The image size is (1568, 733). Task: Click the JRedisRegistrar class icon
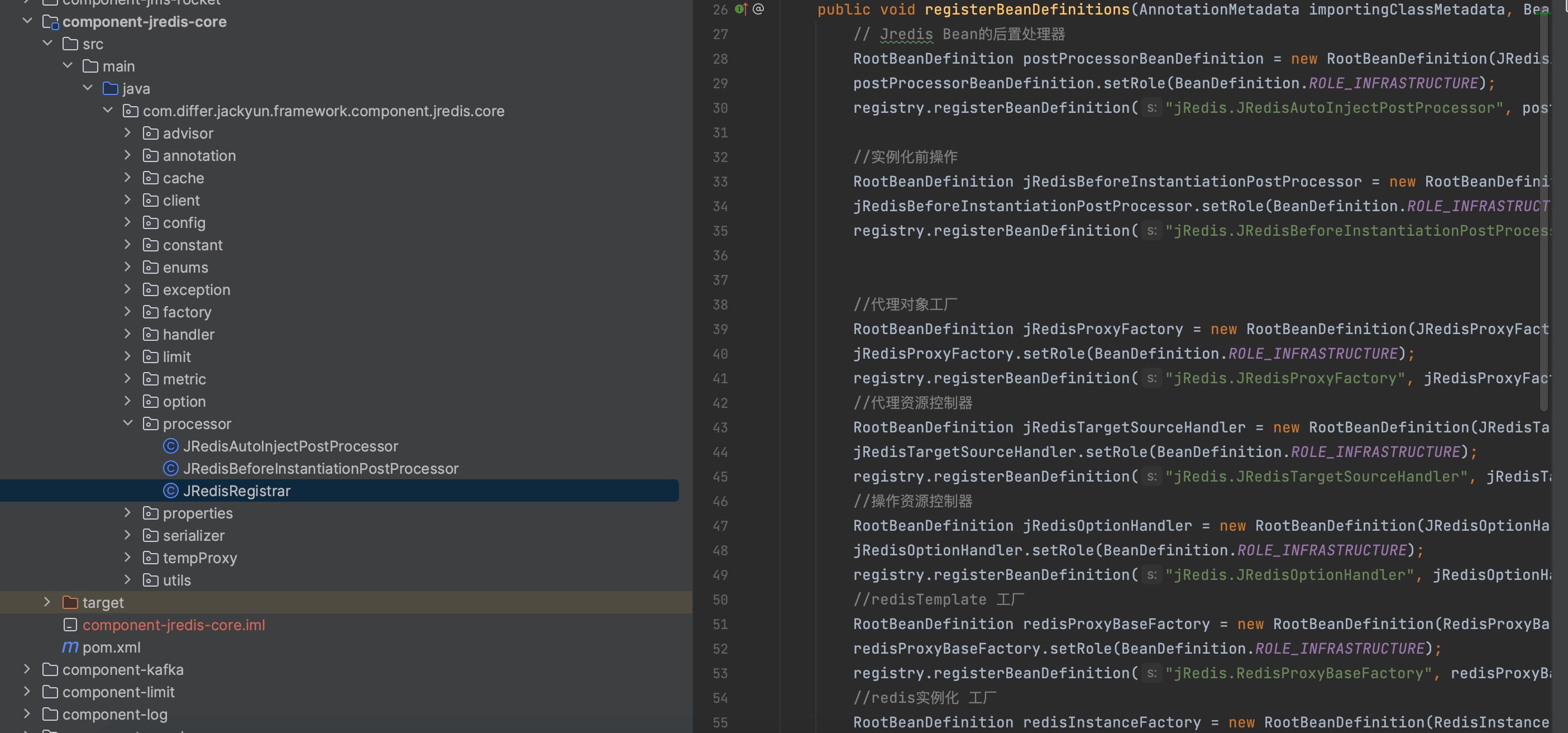[170, 491]
